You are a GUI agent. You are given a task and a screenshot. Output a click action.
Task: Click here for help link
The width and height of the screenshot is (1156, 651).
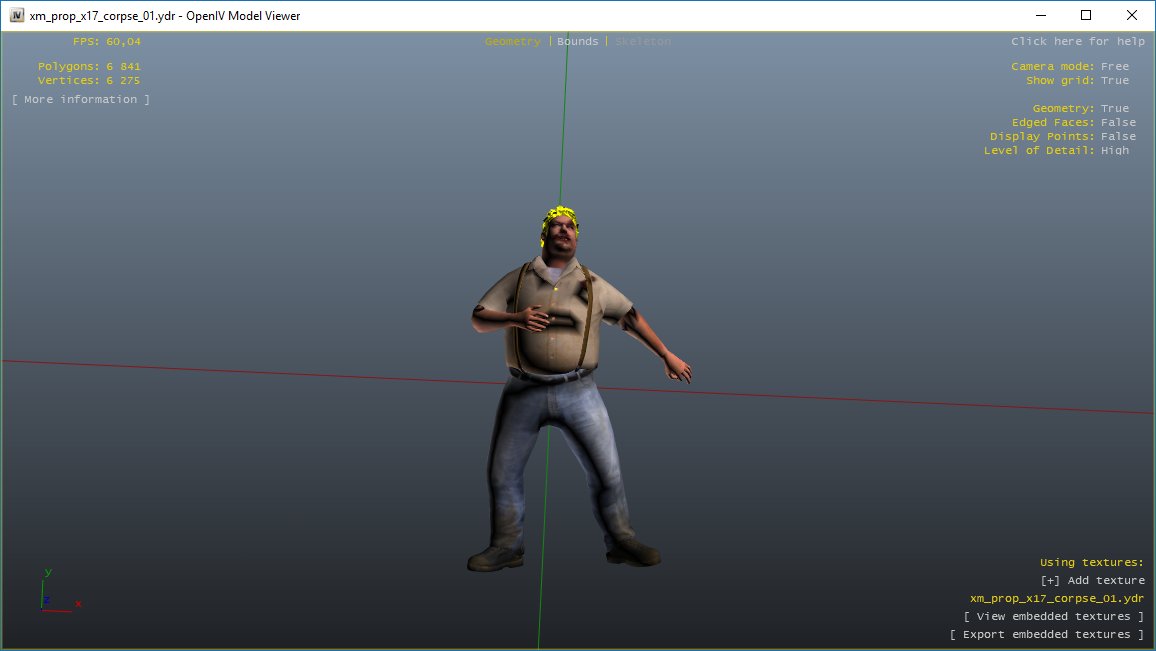click(1077, 41)
